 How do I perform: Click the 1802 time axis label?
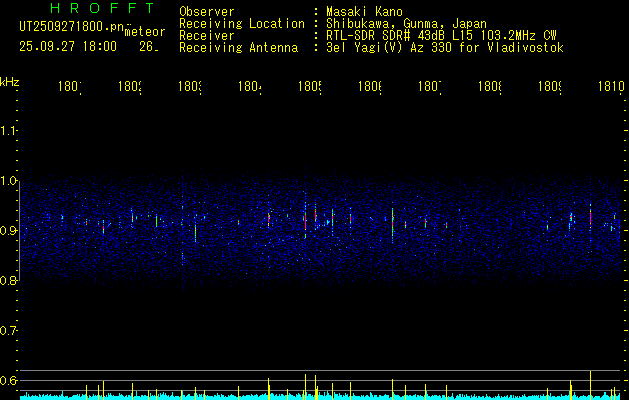pos(130,86)
